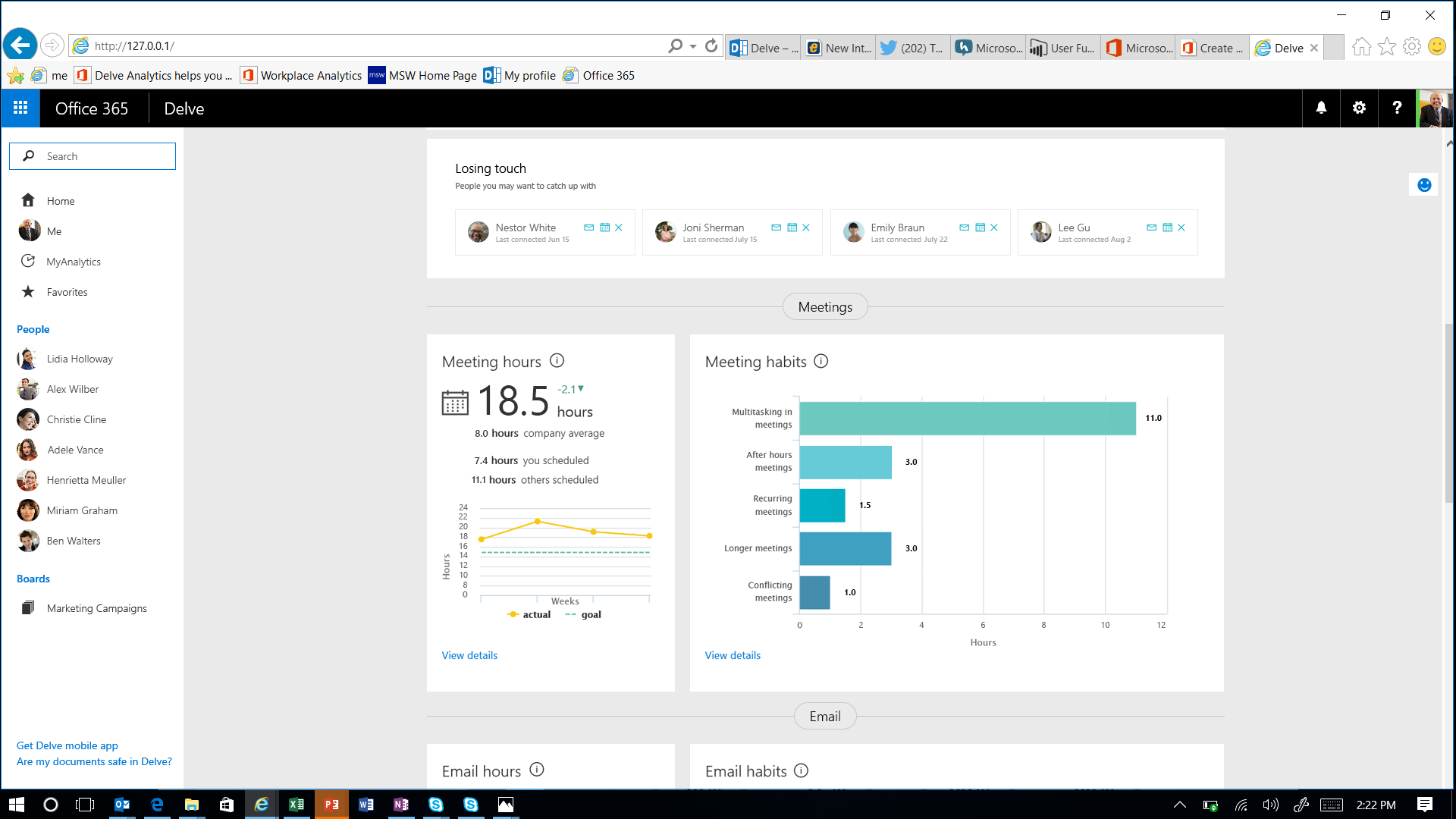
Task: Send email to Nestor White
Action: tap(588, 227)
